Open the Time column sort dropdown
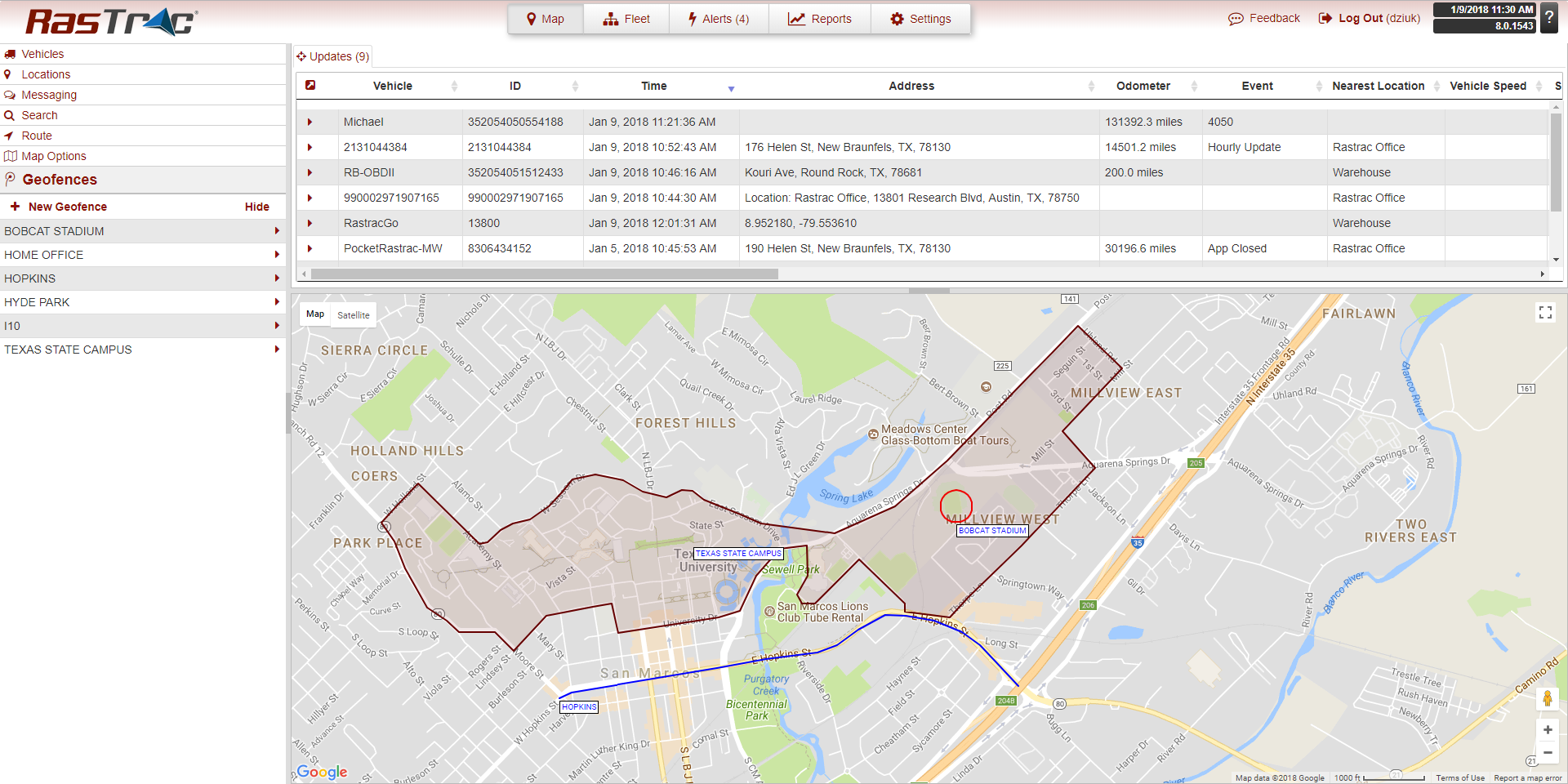Viewport: 1568px width, 784px height. pos(731,90)
